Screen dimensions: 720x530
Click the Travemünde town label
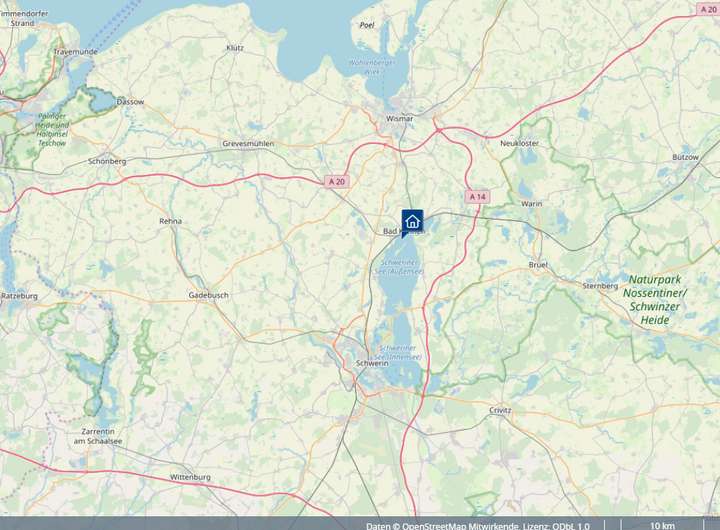(75, 52)
